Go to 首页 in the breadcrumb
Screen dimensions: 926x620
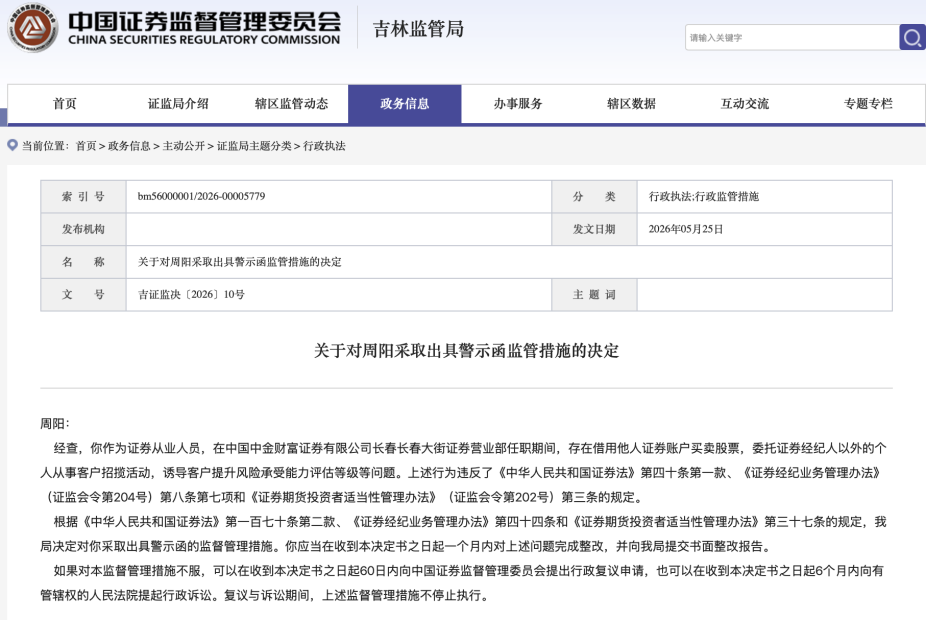pyautogui.click(x=86, y=146)
